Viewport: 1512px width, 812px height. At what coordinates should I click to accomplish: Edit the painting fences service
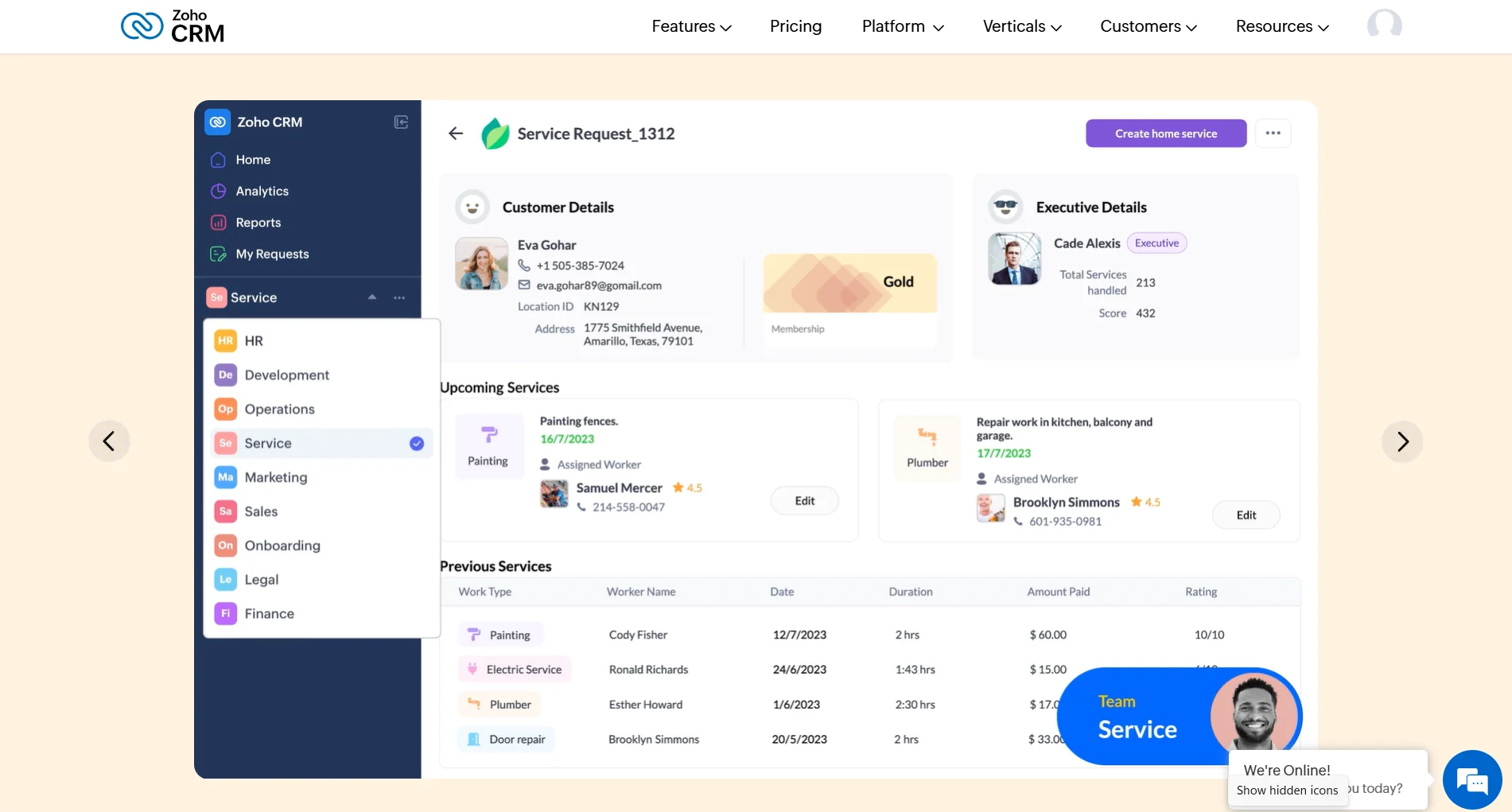[804, 500]
